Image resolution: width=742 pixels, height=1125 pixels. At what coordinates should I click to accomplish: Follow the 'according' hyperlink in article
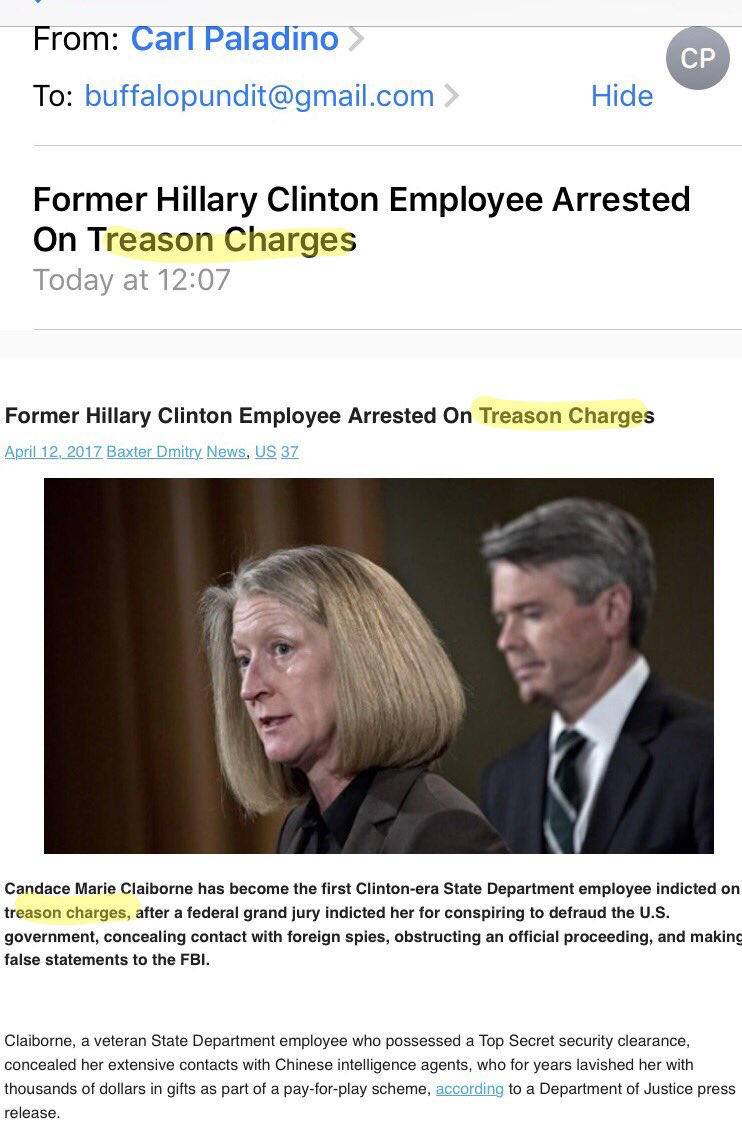(469, 1088)
